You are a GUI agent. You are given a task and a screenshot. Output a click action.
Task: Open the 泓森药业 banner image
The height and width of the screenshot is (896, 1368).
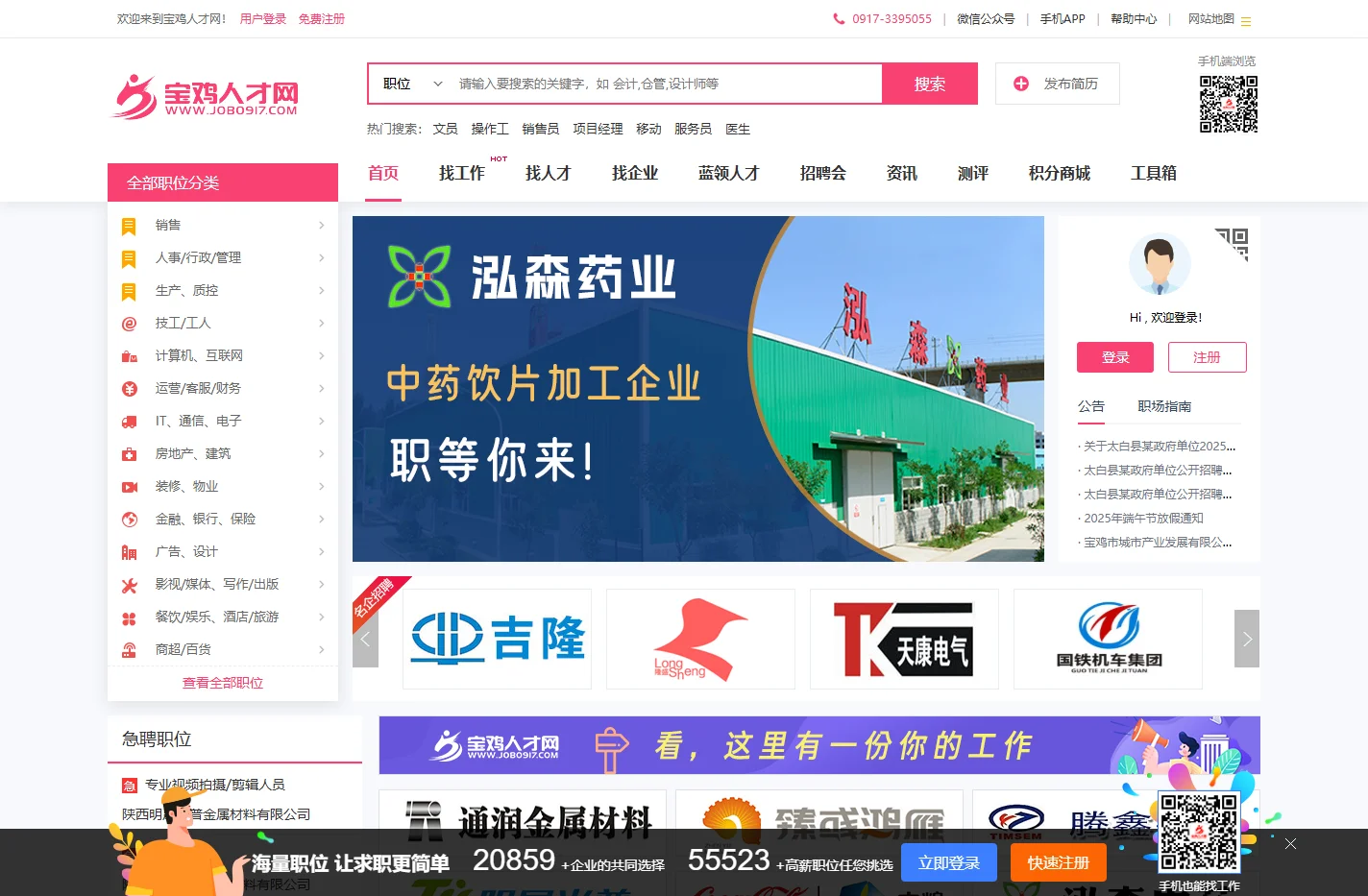[x=698, y=389]
